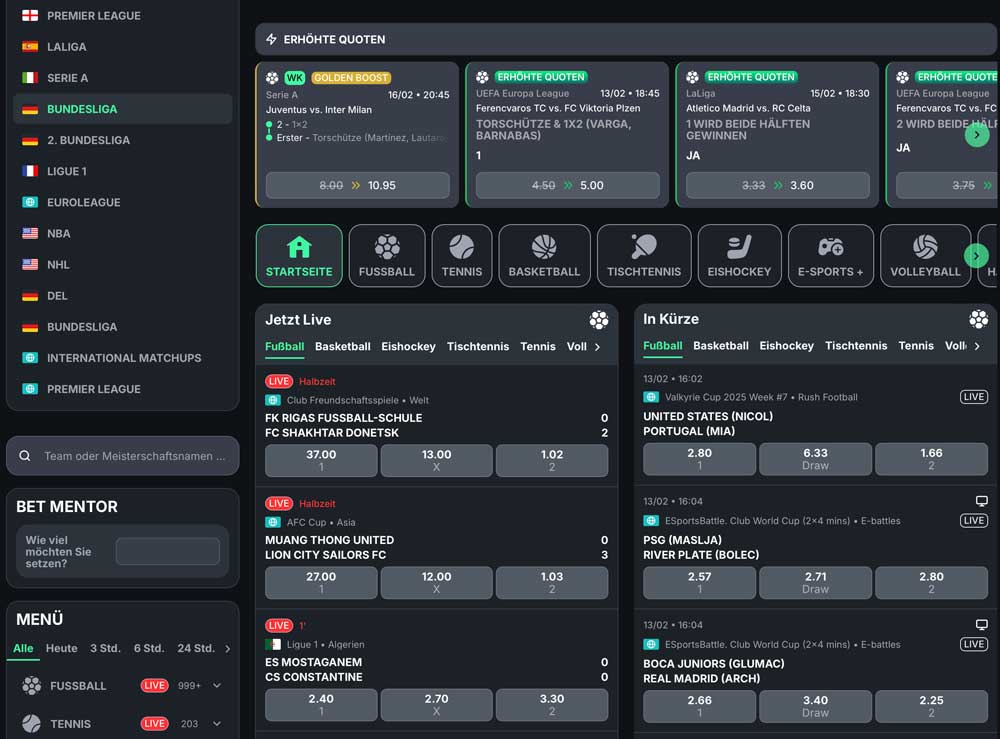Switch In Kürze to Tennis tab
The width and height of the screenshot is (1000, 739).
[x=916, y=346]
